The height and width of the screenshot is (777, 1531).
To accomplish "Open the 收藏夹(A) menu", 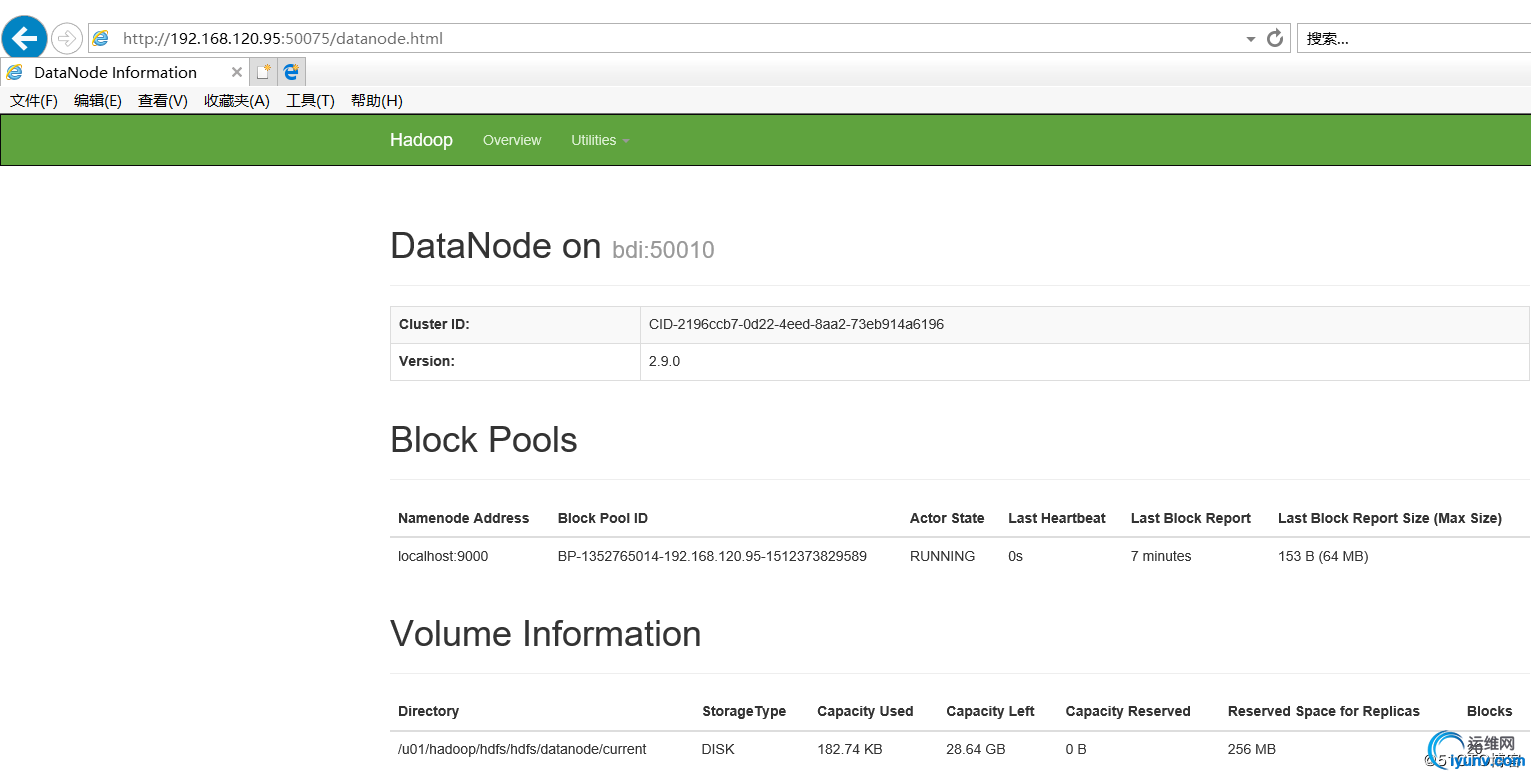I will click(237, 100).
